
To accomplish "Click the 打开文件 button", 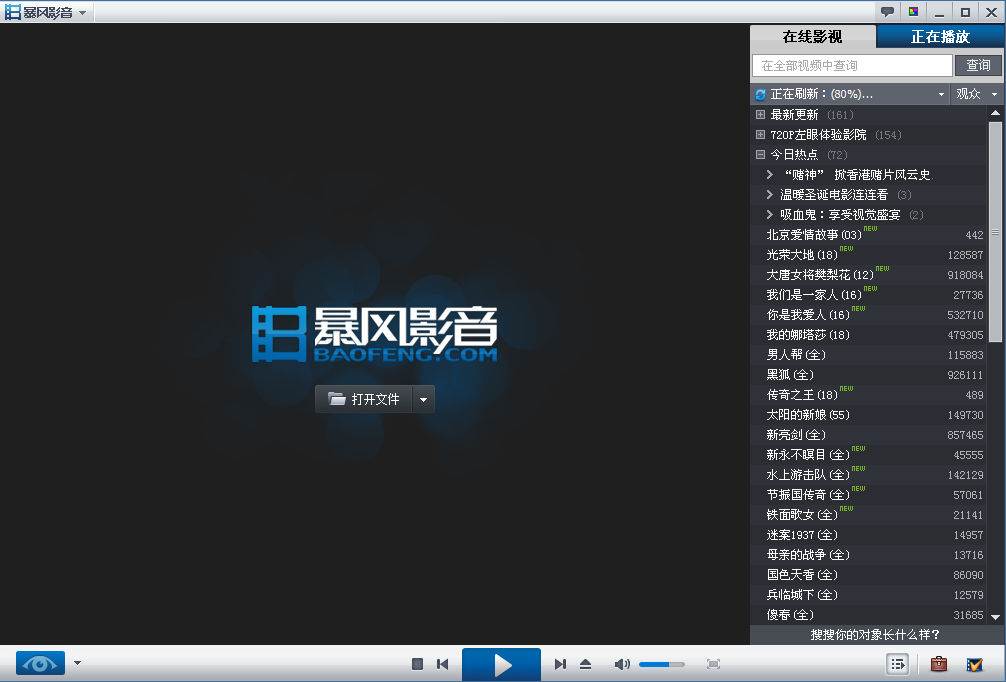I will click(364, 399).
